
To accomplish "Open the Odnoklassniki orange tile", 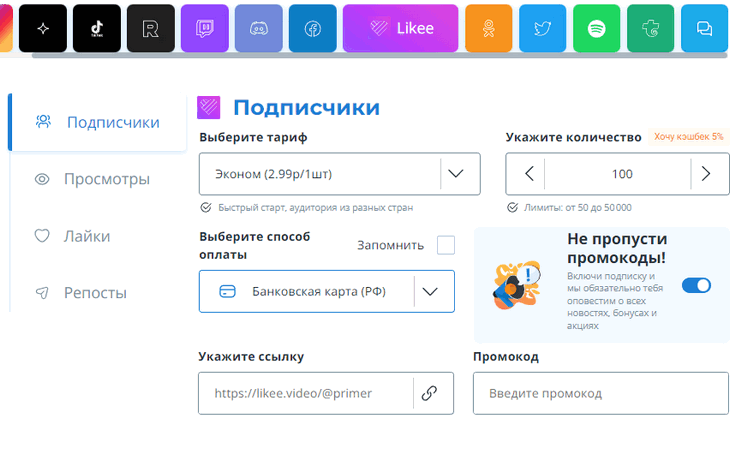I will (488, 28).
